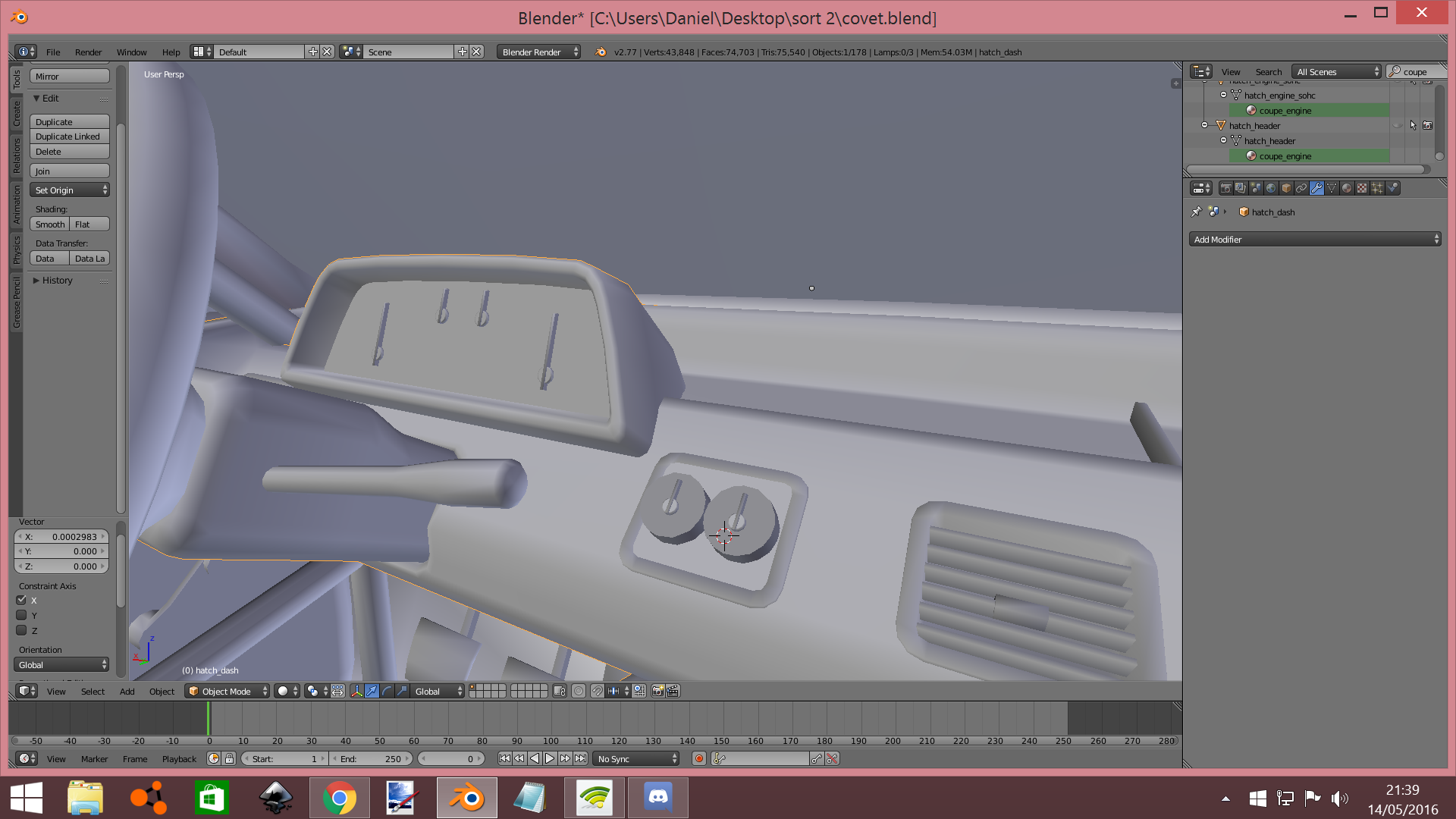
Task: Open the Info editor type selector
Action: [x=26, y=52]
